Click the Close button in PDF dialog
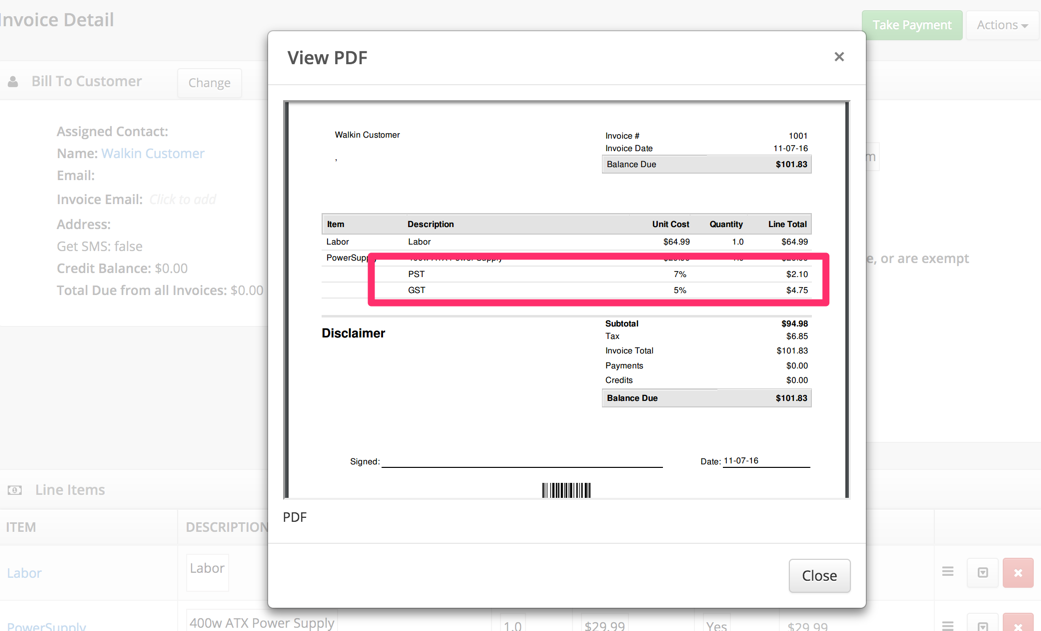Screen dimensions: 1041x631 pos(819,575)
